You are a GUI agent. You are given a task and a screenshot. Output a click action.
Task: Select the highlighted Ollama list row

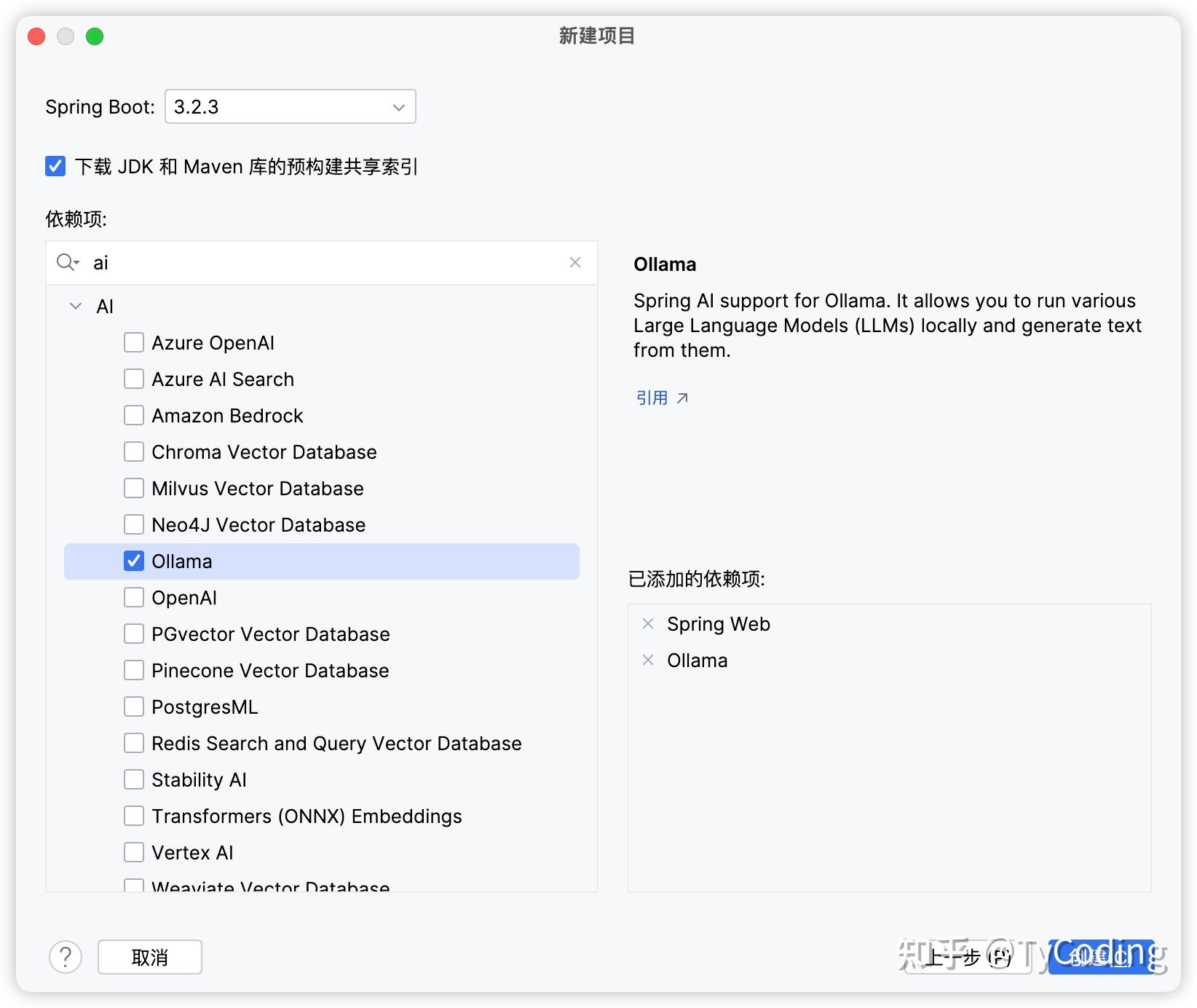coord(320,561)
